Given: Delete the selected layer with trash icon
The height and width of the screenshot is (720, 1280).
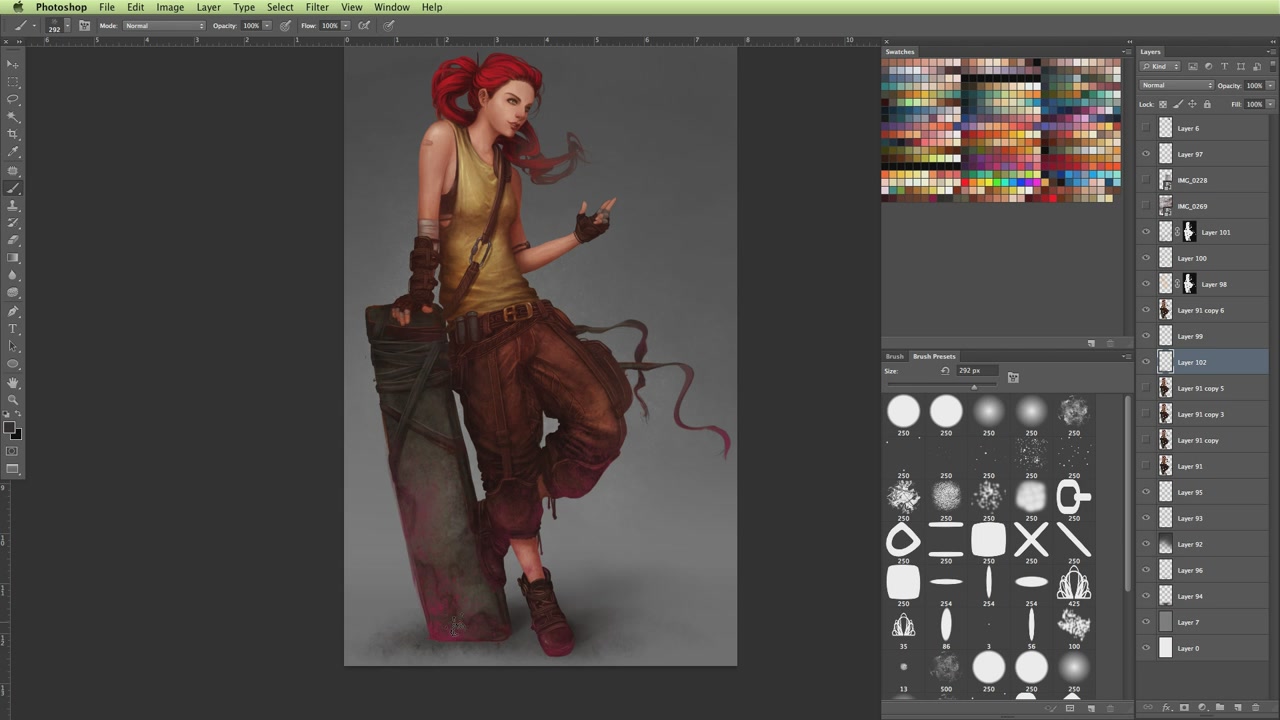Looking at the screenshot, I should 1256,708.
